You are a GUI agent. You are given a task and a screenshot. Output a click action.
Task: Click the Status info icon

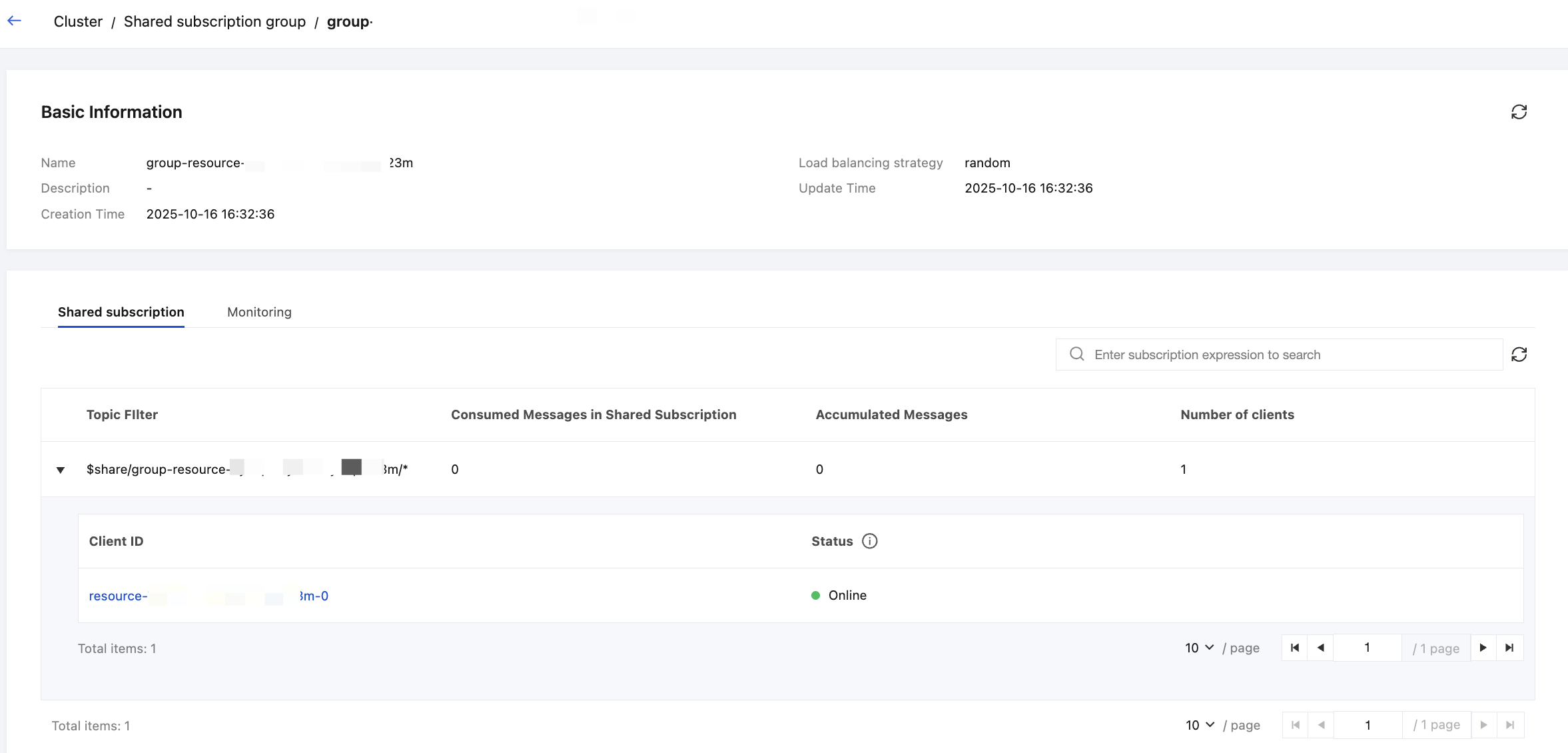[869, 541]
